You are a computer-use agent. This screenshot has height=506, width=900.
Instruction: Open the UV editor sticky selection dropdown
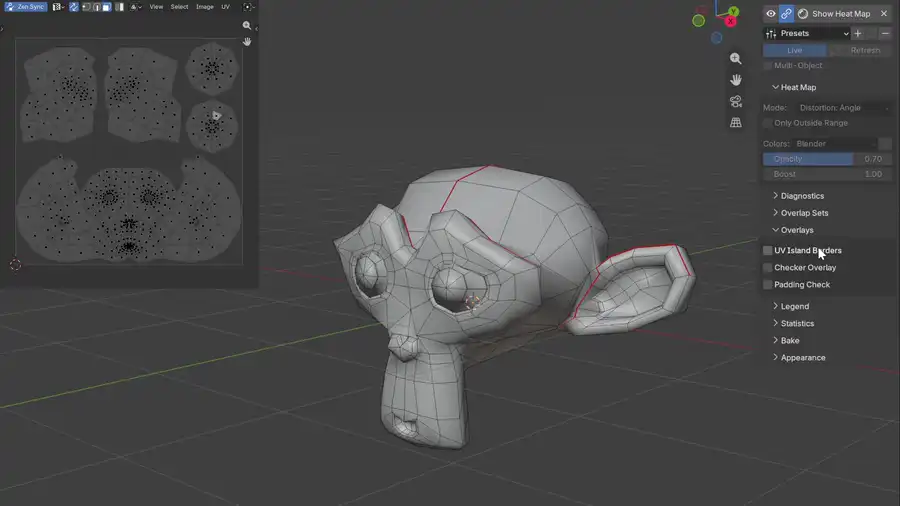pyautogui.click(x=136, y=7)
